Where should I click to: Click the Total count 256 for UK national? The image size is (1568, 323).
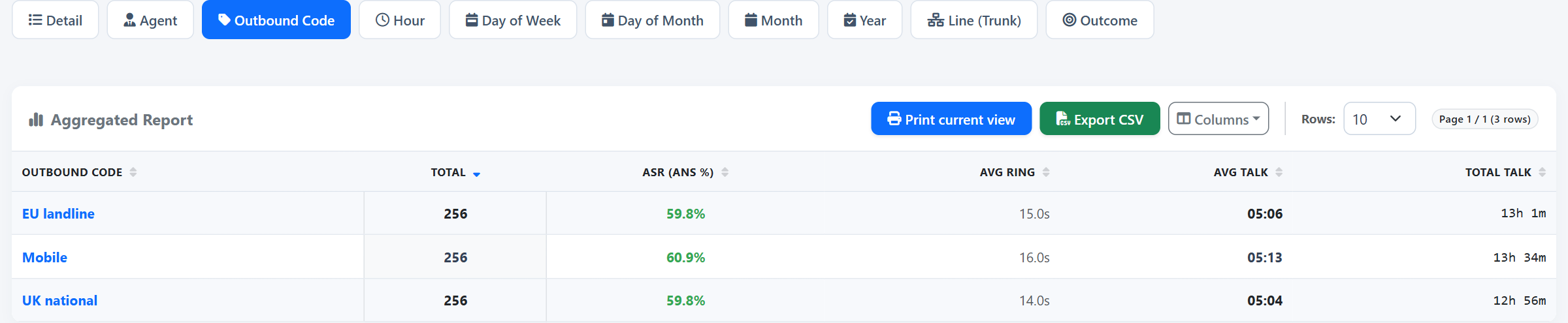pyautogui.click(x=455, y=301)
